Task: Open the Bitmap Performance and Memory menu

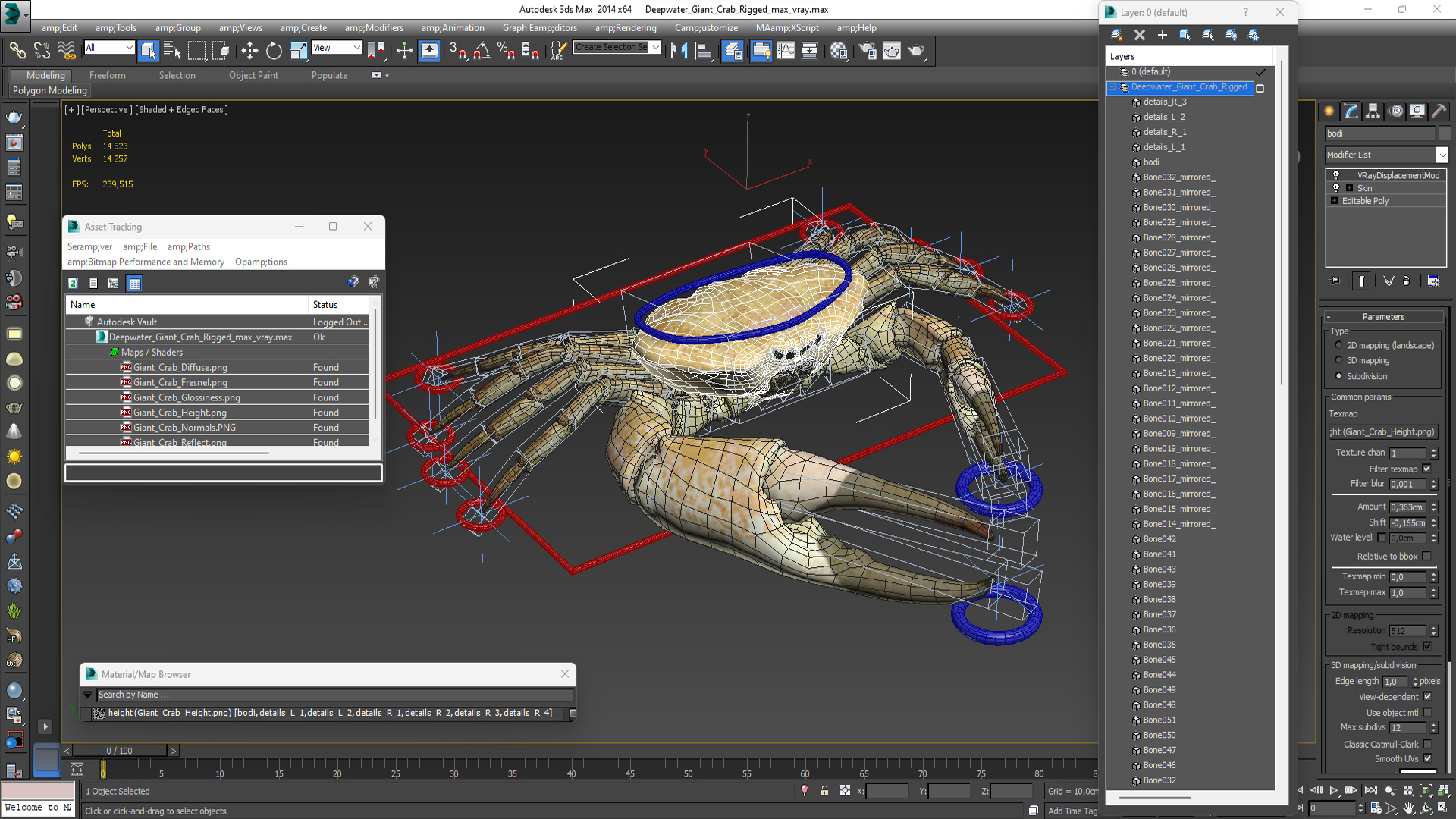Action: click(x=146, y=262)
